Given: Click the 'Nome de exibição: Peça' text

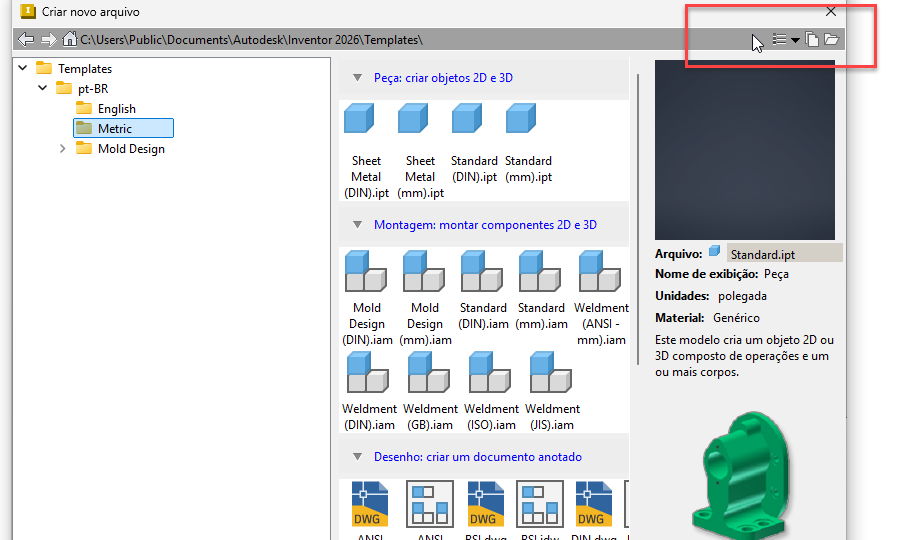Looking at the screenshot, I should point(722,274).
